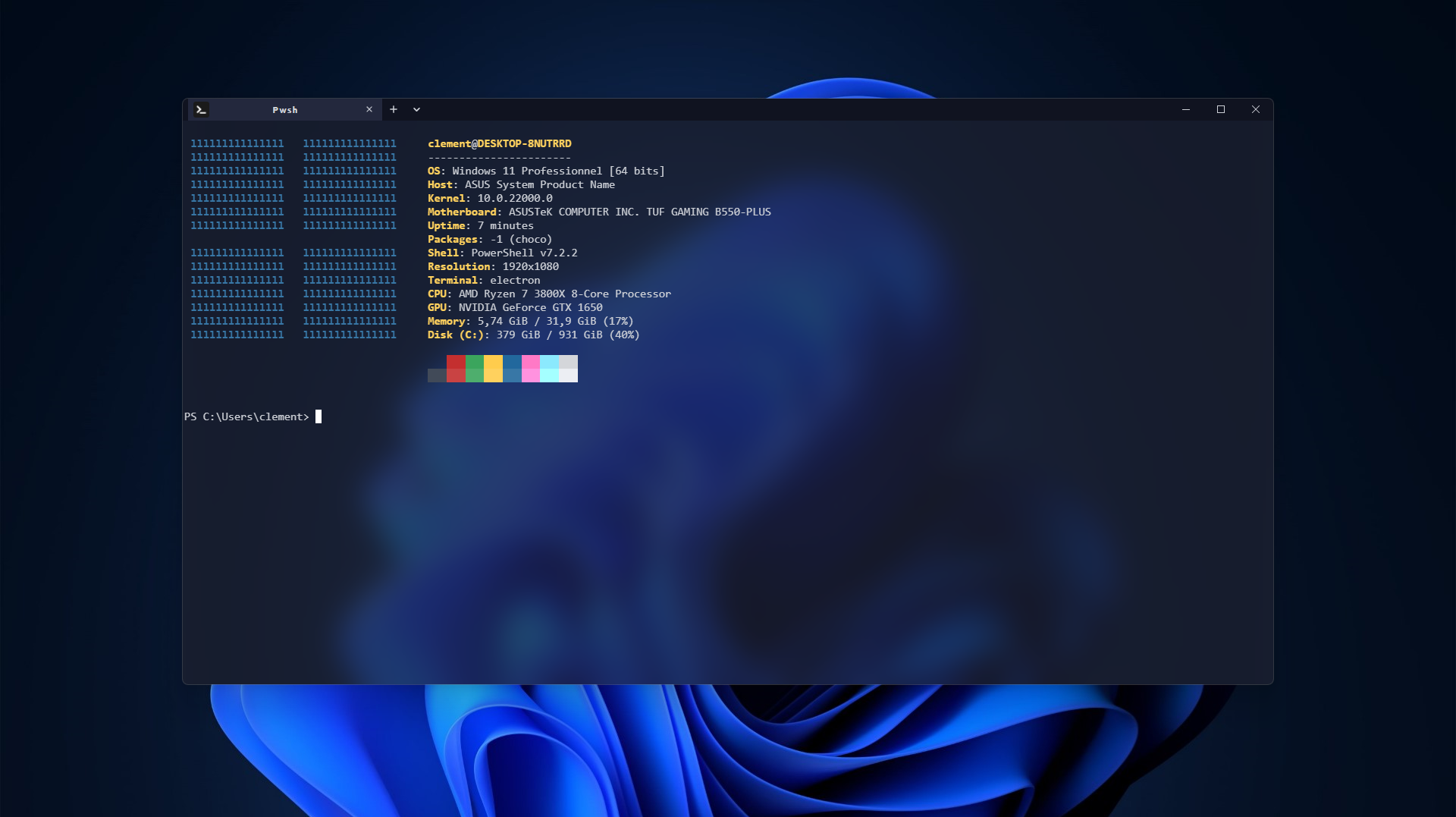The width and height of the screenshot is (1456, 817).
Task: Select the Pwsh terminal tab
Action: 284,109
